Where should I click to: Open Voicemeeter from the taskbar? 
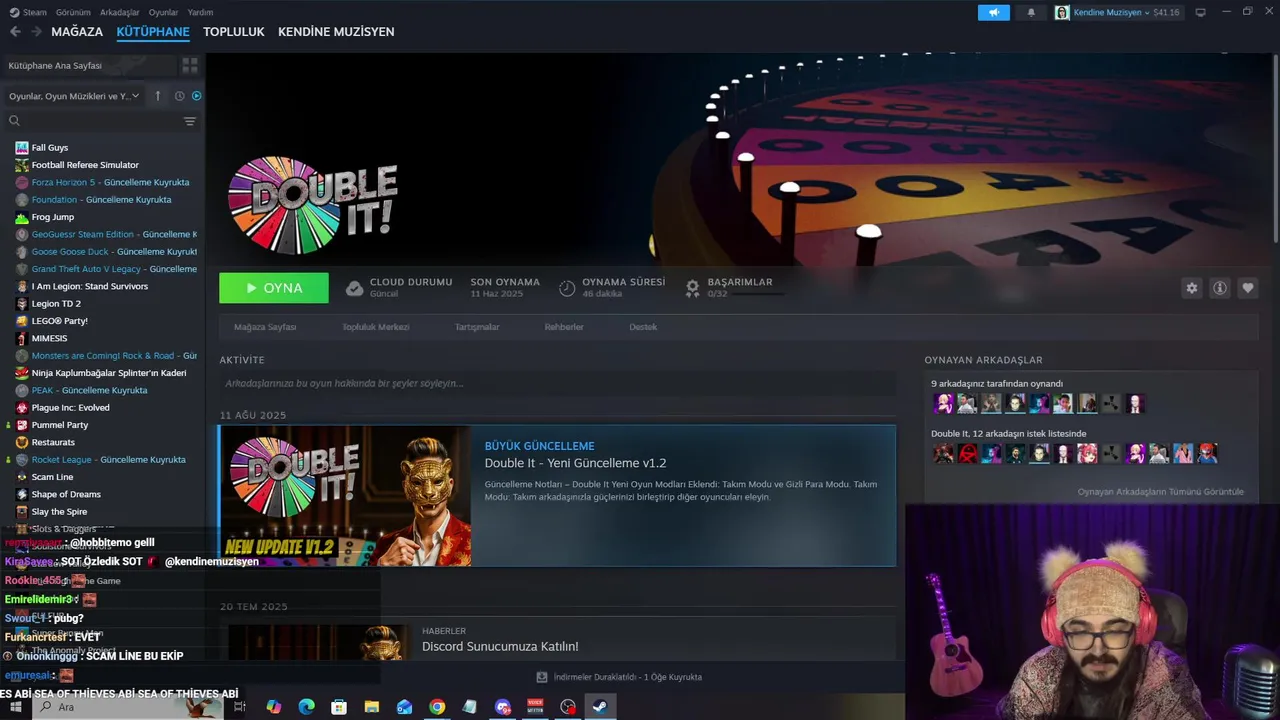tap(535, 707)
